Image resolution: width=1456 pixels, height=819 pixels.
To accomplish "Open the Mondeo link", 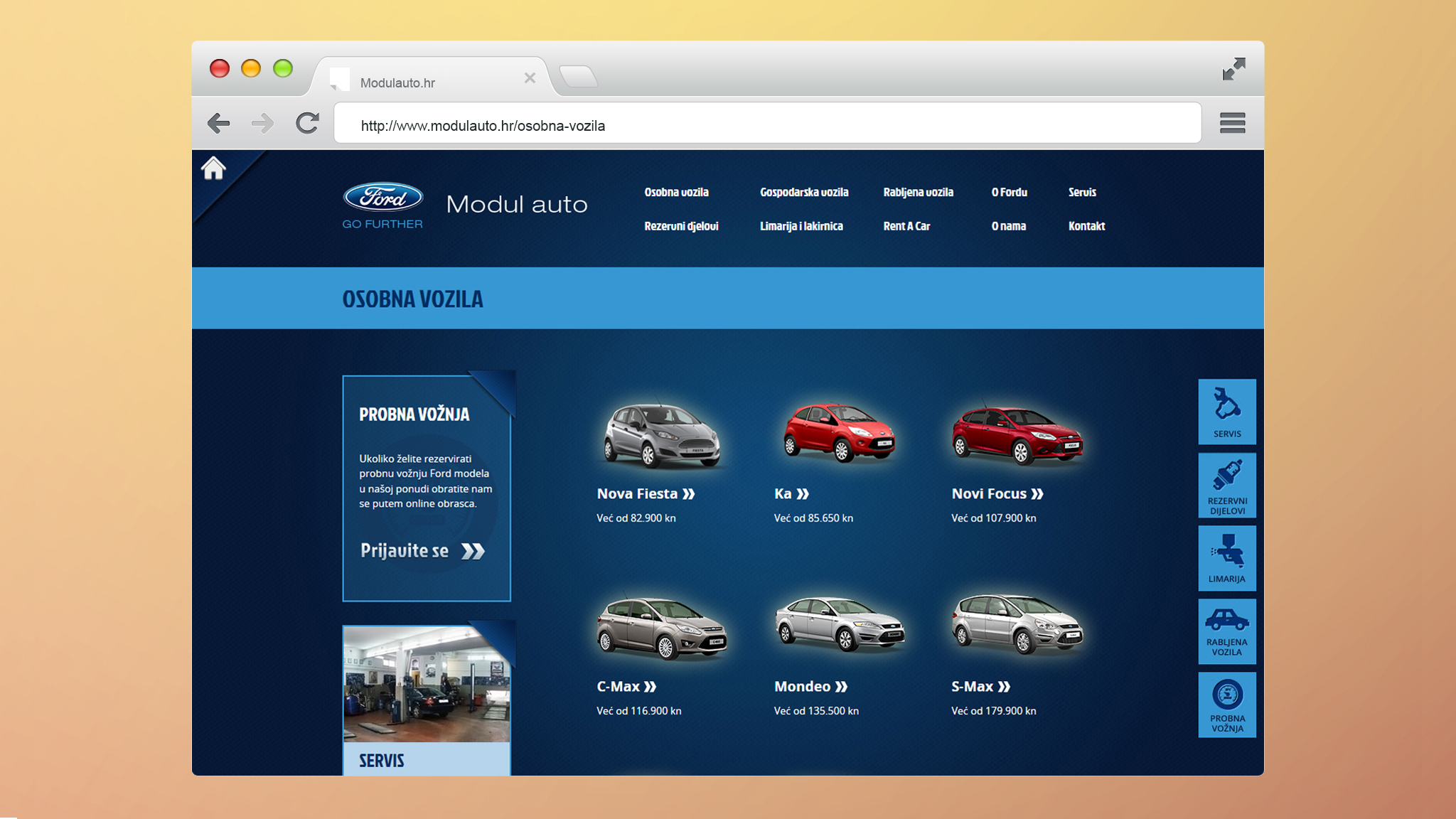I will click(810, 686).
